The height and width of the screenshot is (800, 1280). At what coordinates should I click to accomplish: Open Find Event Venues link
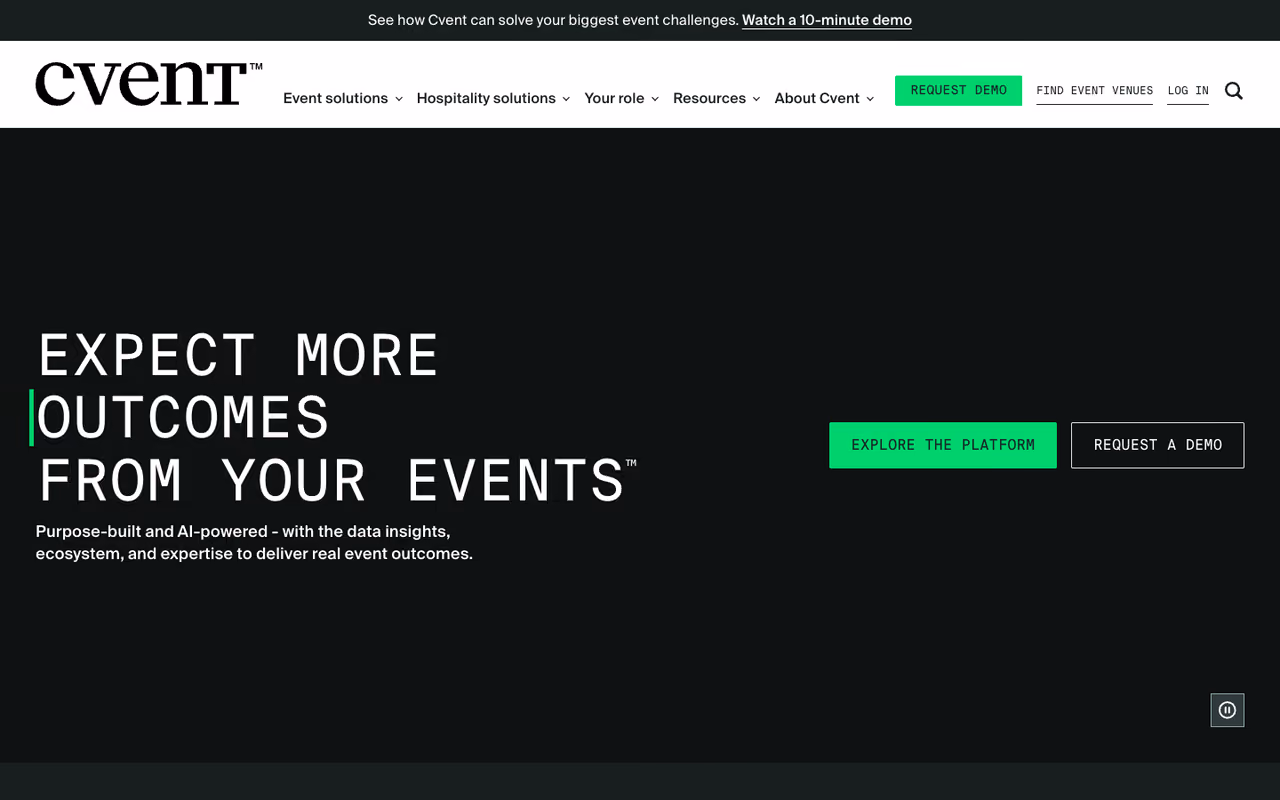(1094, 91)
